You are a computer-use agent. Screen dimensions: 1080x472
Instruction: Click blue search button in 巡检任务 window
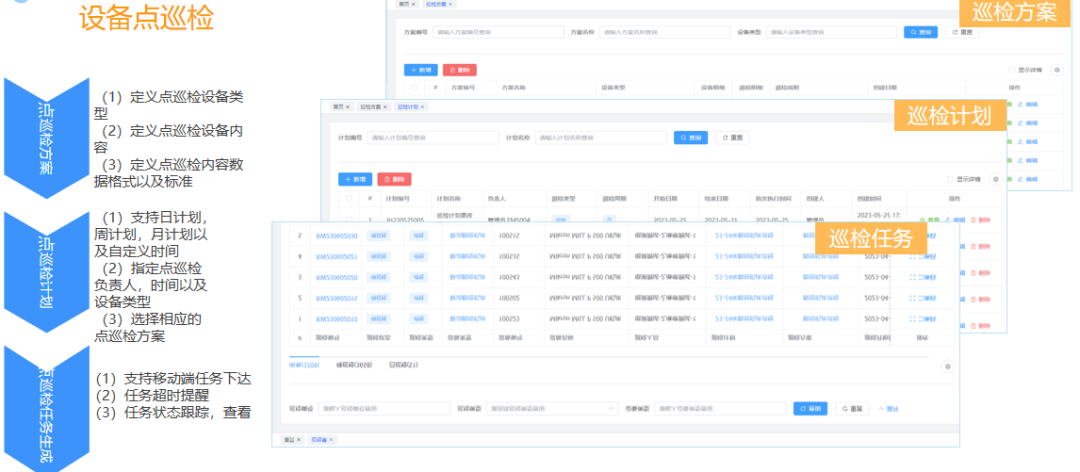click(811, 409)
